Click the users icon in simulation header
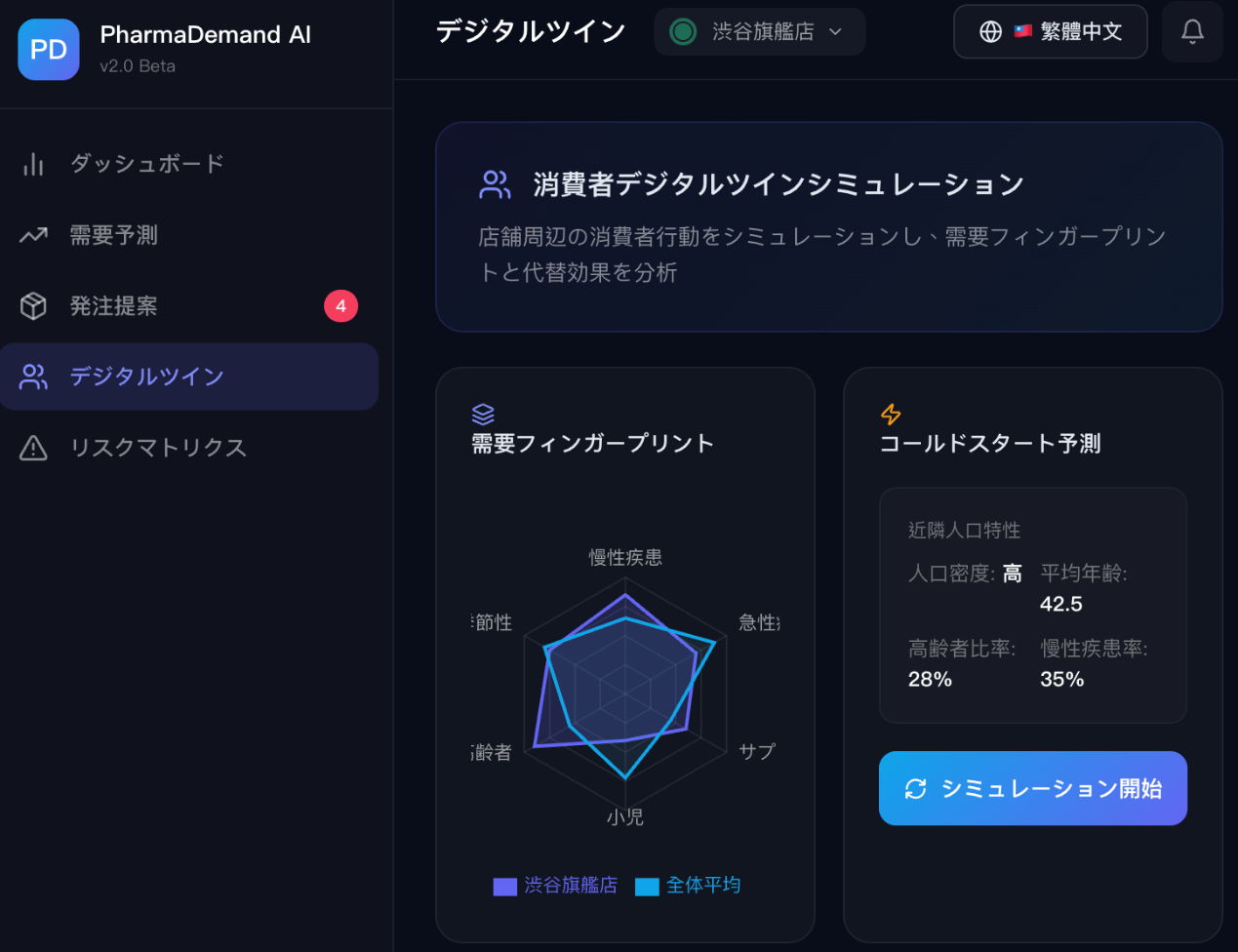Screen dimensions: 1238x952 495,184
